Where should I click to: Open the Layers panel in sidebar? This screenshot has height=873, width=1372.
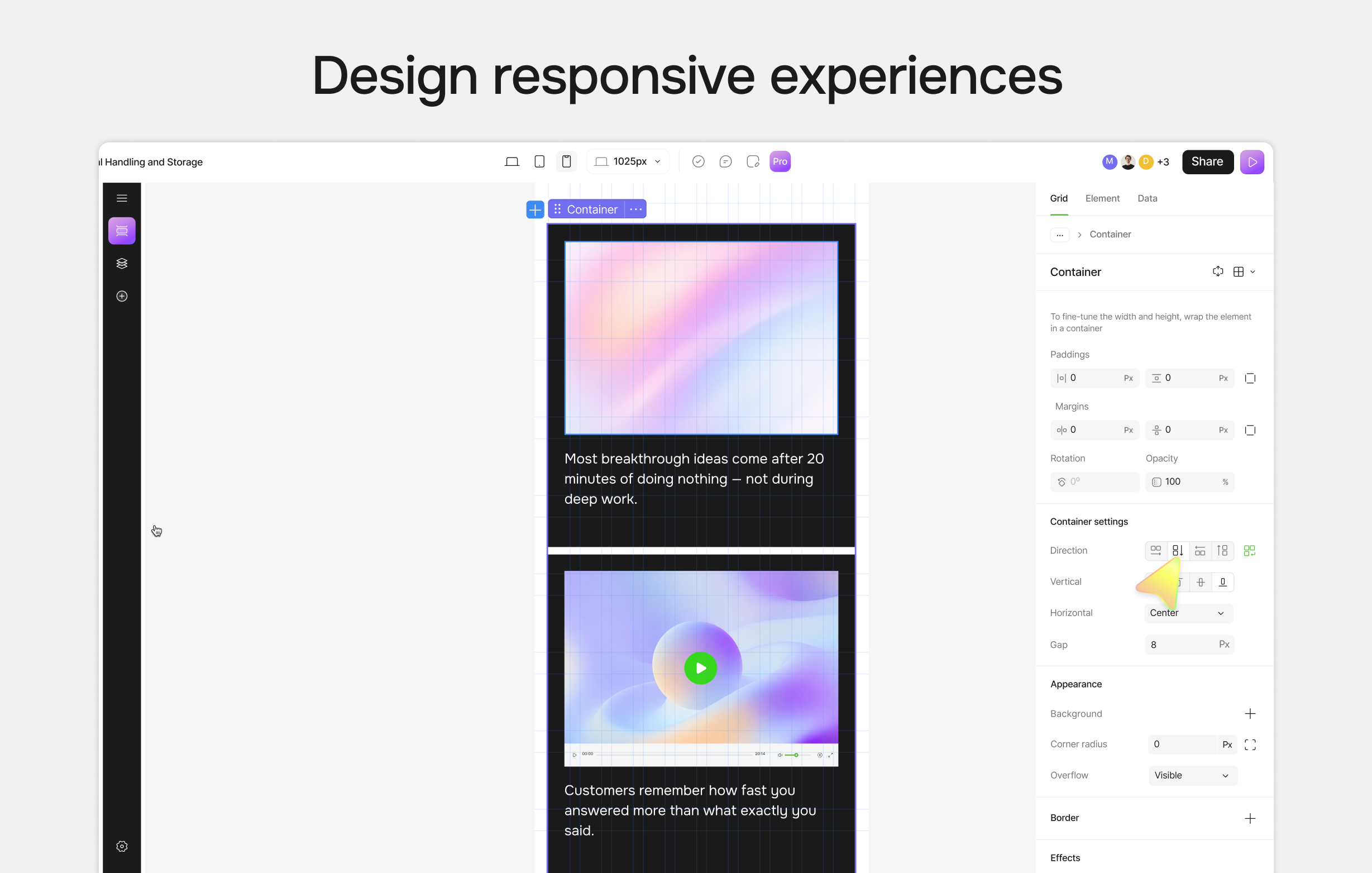click(122, 263)
